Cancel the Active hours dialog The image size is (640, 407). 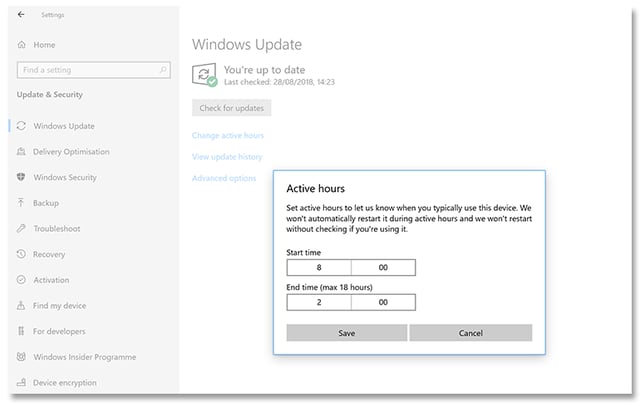click(471, 333)
